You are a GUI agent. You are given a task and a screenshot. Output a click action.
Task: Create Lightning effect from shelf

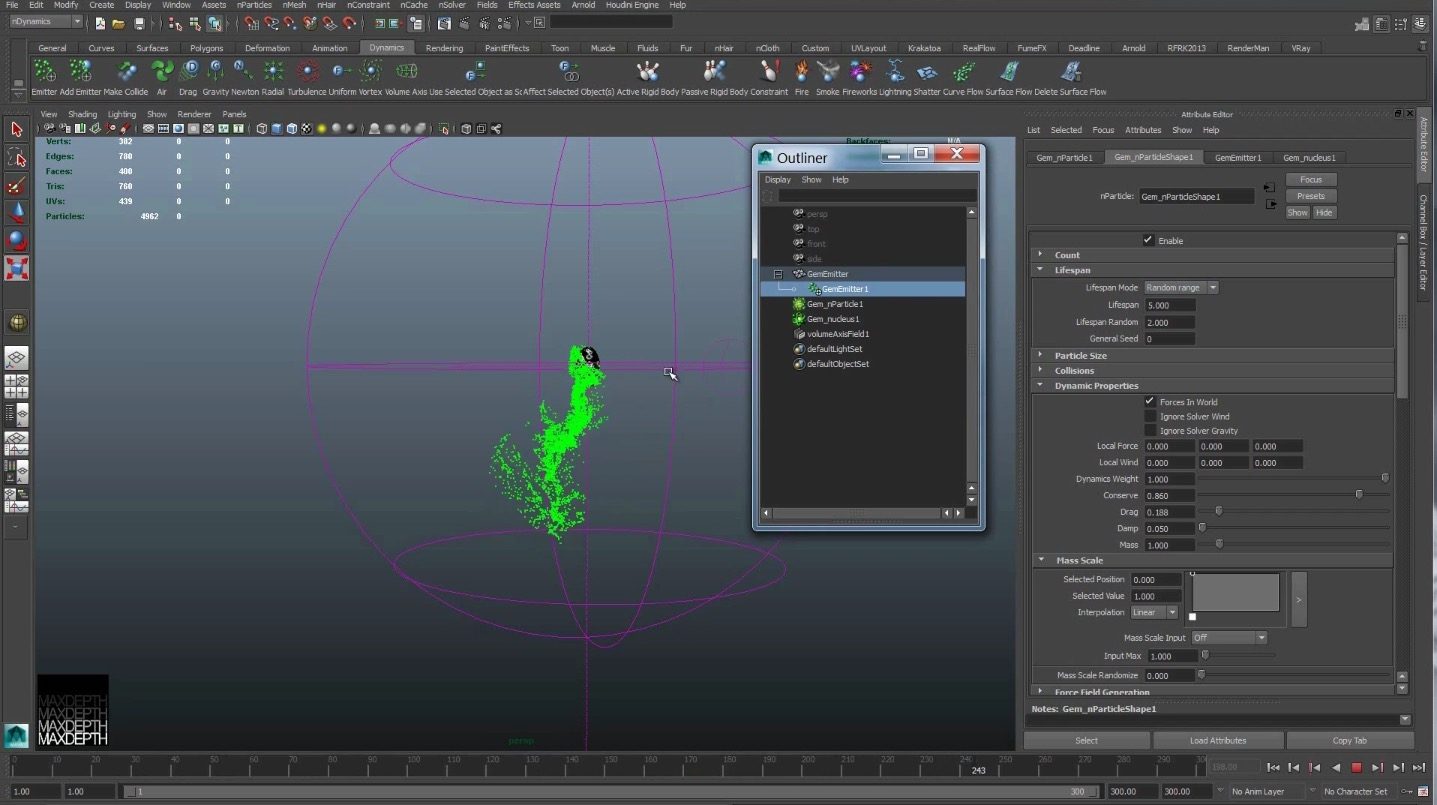(895, 71)
